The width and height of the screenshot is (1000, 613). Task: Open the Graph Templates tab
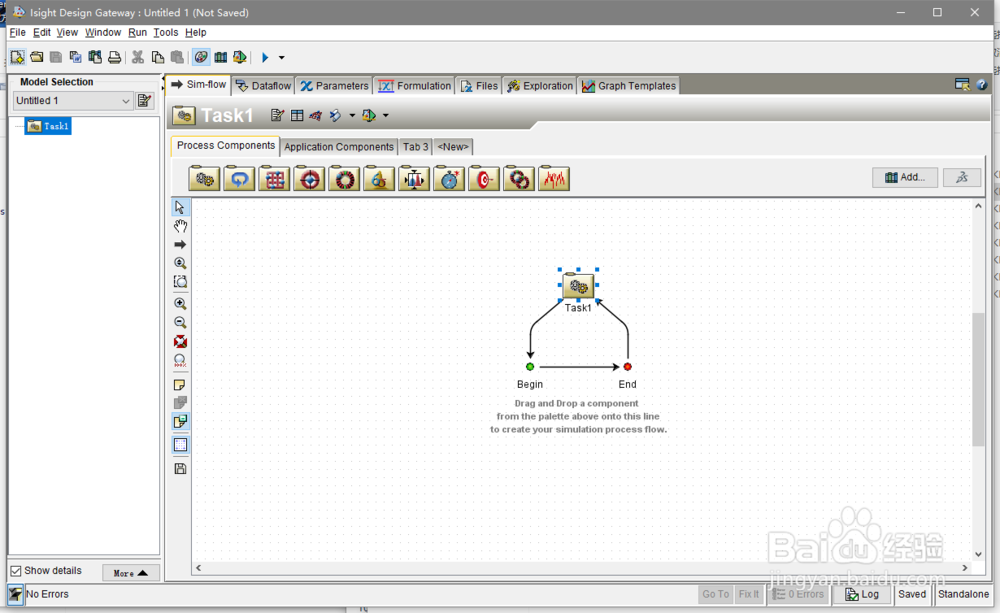pos(629,85)
